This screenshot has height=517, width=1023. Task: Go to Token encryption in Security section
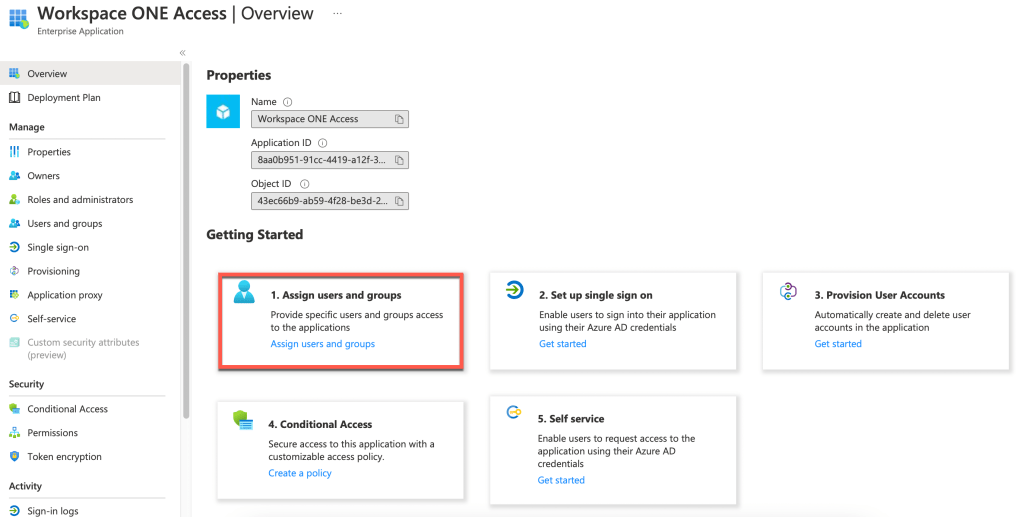click(x=64, y=457)
